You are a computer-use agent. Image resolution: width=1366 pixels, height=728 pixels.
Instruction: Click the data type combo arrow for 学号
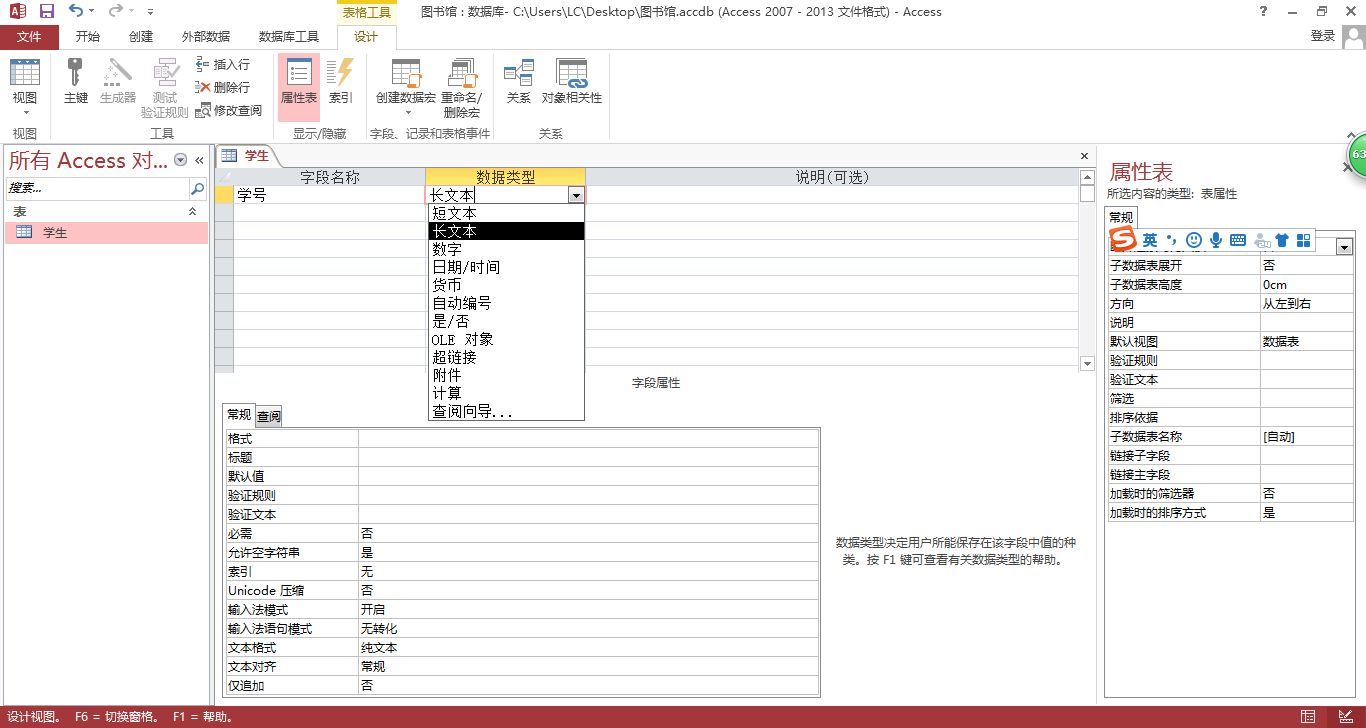click(x=576, y=196)
